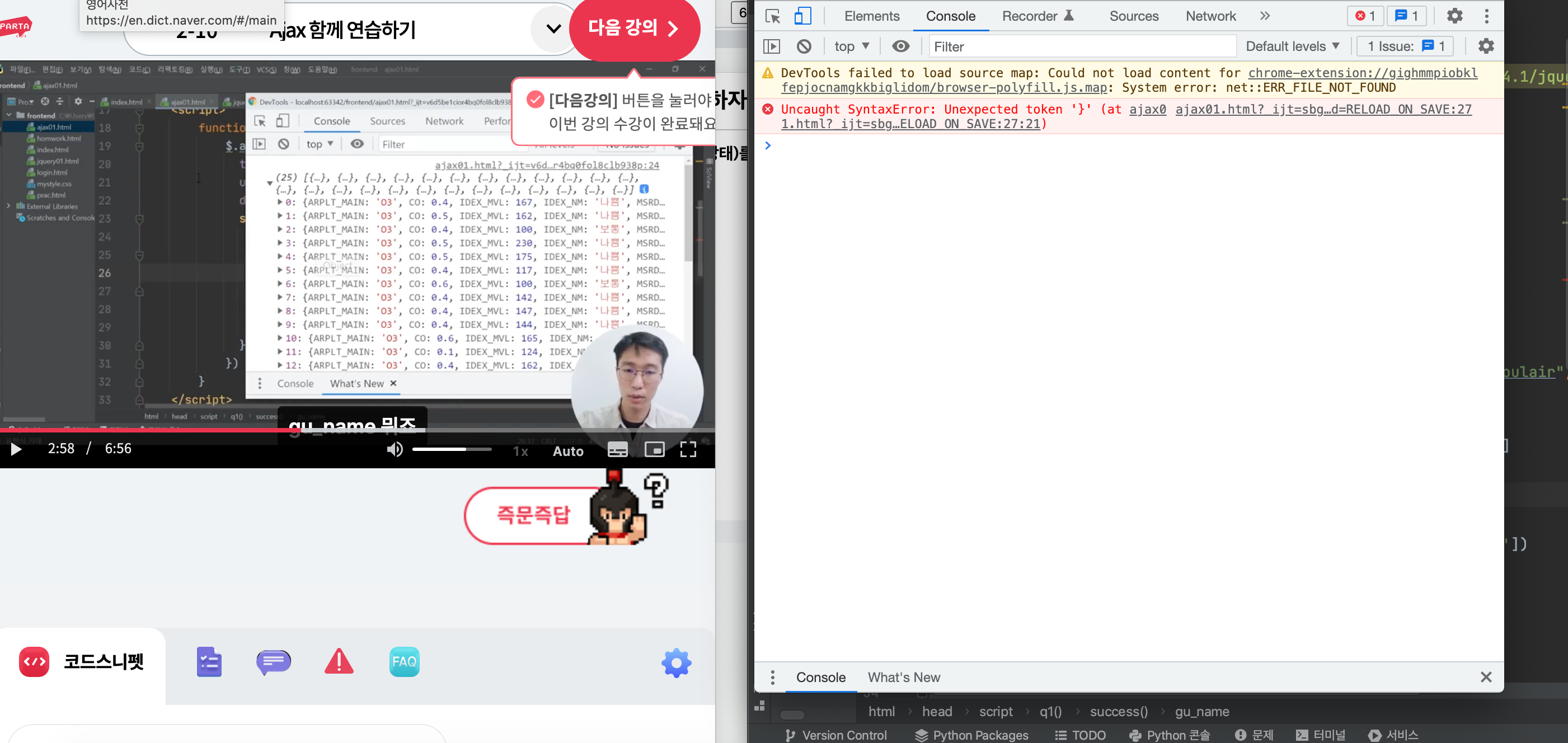Click success() in the breadcrumb
This screenshot has width=1568, height=743.
[x=1119, y=711]
